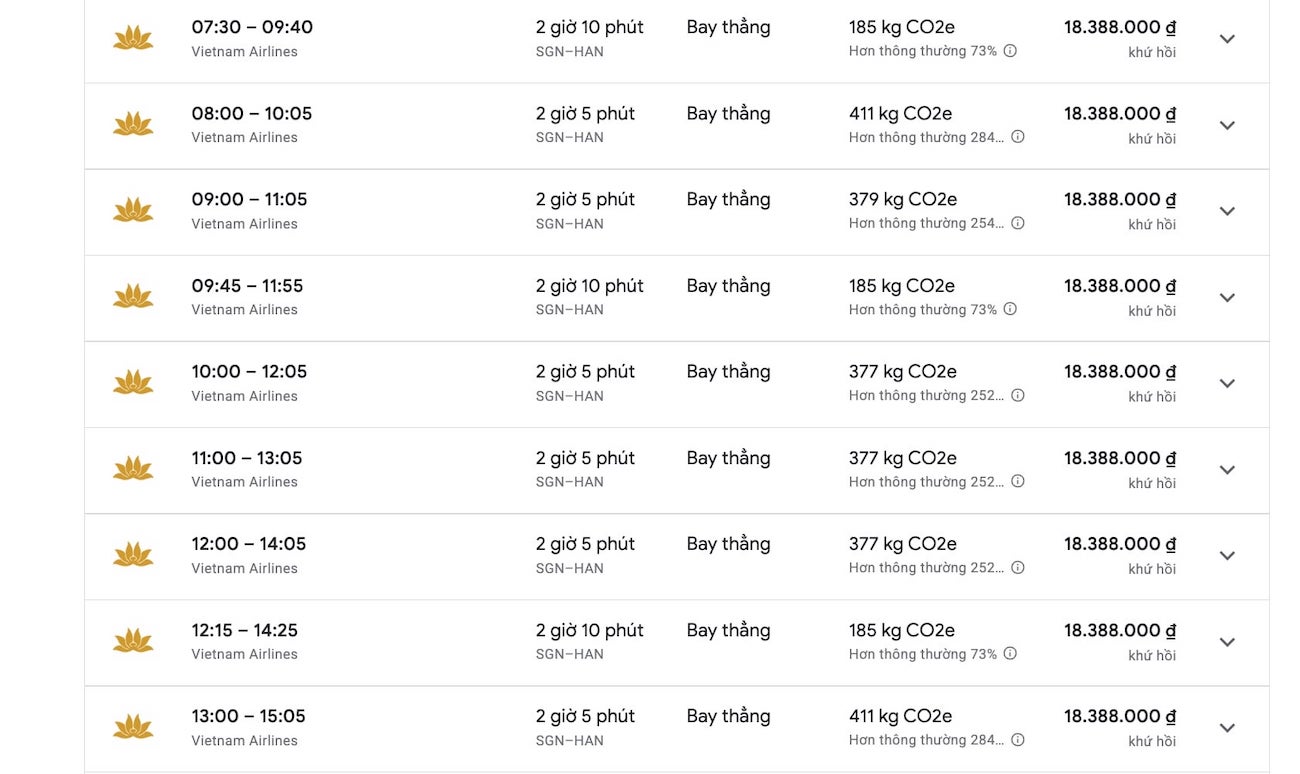Select the 11:00 – 13:05 flight time
1300x774 pixels.
[x=246, y=458]
